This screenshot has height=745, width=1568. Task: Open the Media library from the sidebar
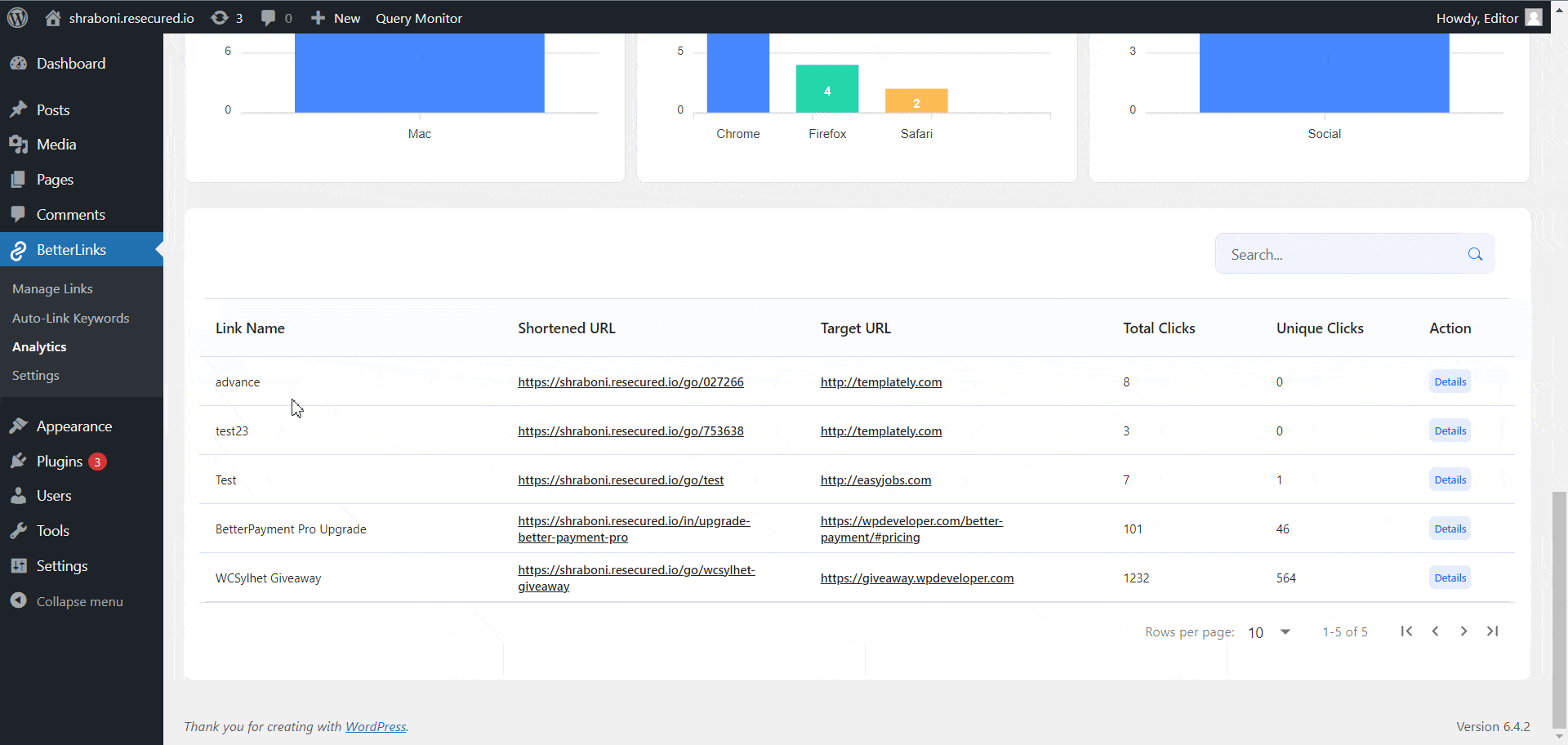(x=55, y=144)
